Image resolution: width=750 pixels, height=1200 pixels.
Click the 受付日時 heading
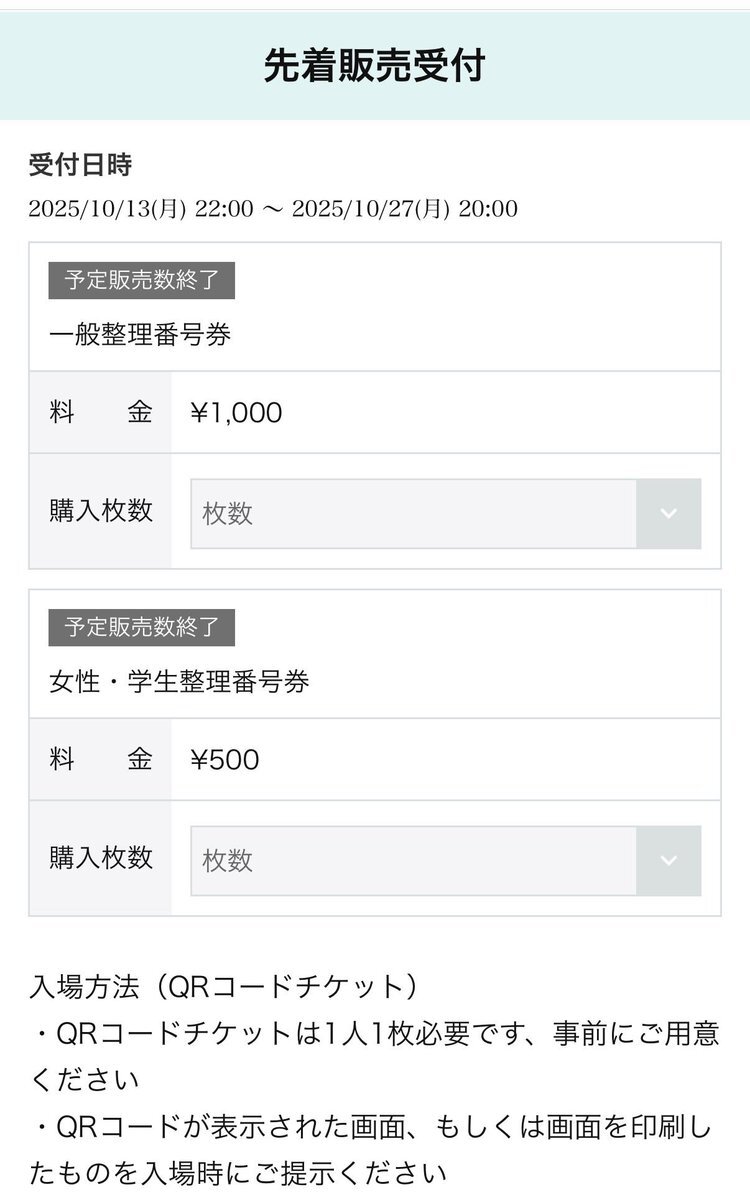pyautogui.click(x=80, y=165)
